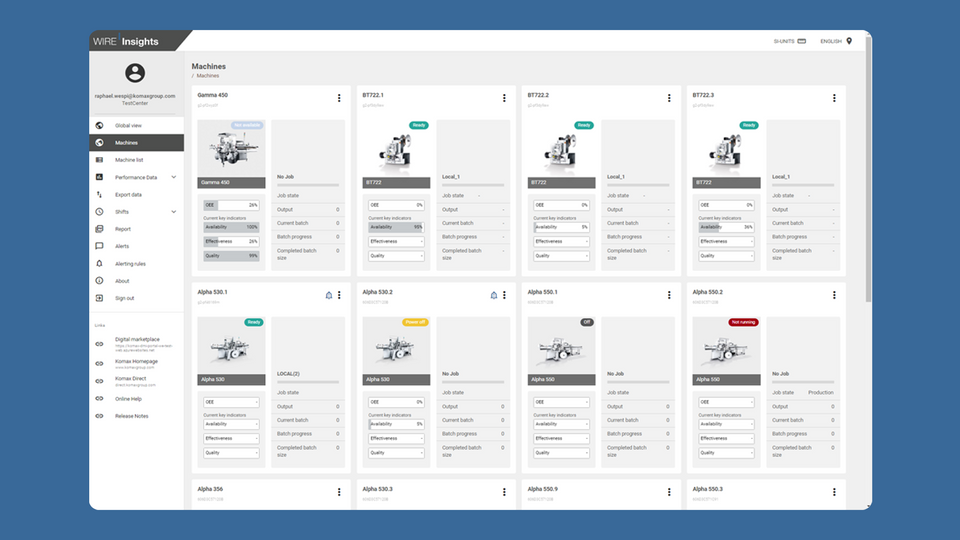Click the Alerting rules bell icon
The height and width of the screenshot is (540, 960).
99,263
